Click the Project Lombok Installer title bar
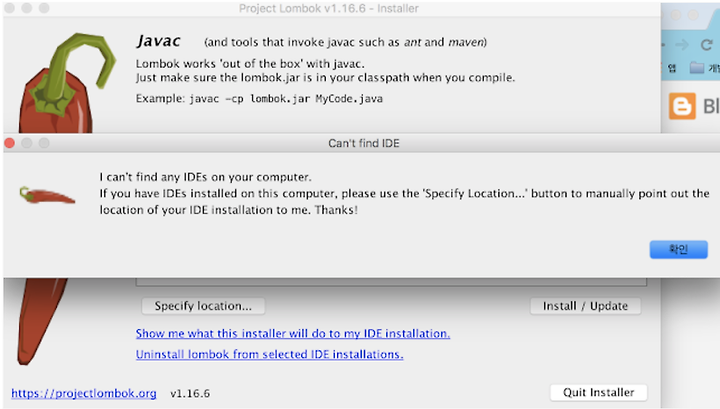Image resolution: width=720 pixels, height=409 pixels. [329, 8]
